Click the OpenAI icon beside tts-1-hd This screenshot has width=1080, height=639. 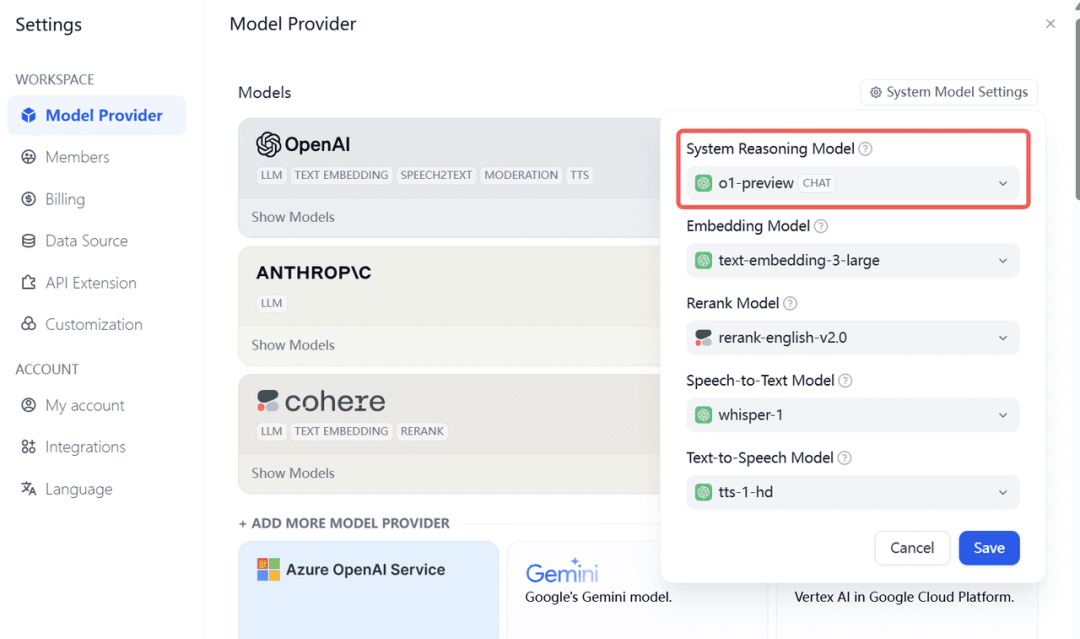pyautogui.click(x=703, y=492)
